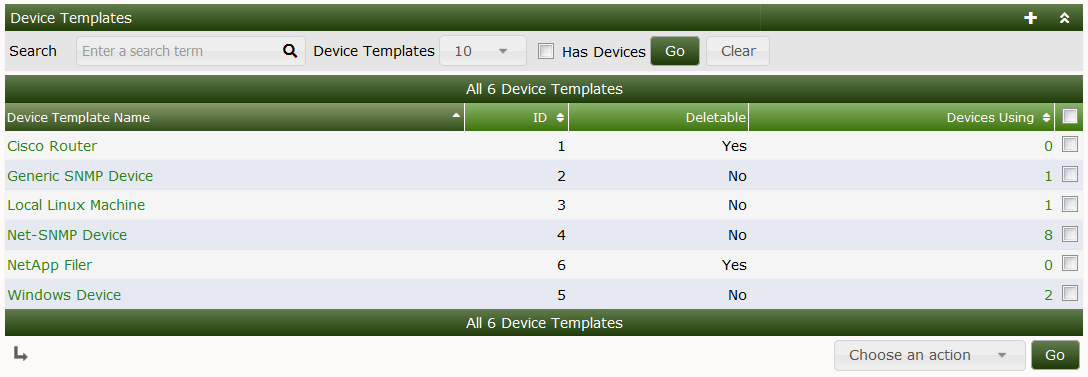Image resolution: width=1088 pixels, height=377 pixels.
Task: Click devices using count 2 for Windows Device
Action: coord(1048,295)
